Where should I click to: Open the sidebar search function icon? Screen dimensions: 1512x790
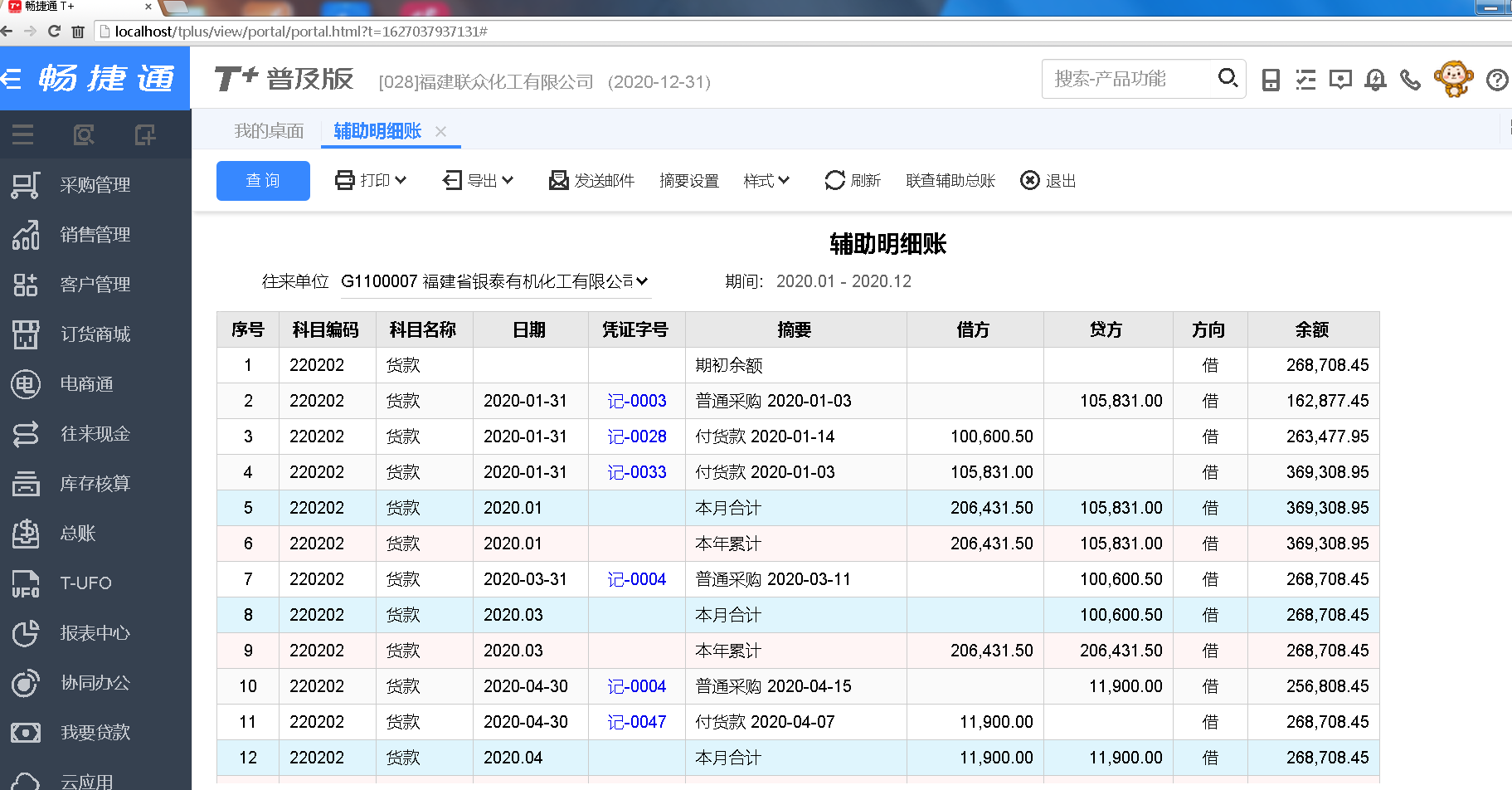coord(84,134)
